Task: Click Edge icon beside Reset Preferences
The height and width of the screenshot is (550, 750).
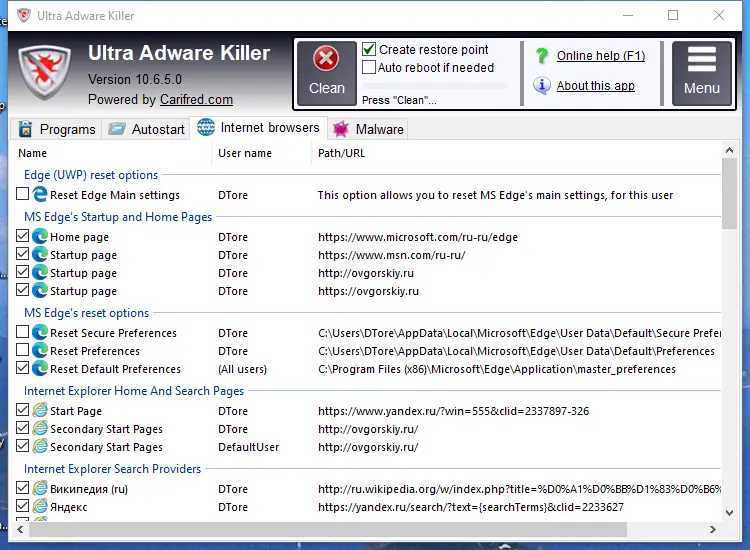Action: point(40,351)
